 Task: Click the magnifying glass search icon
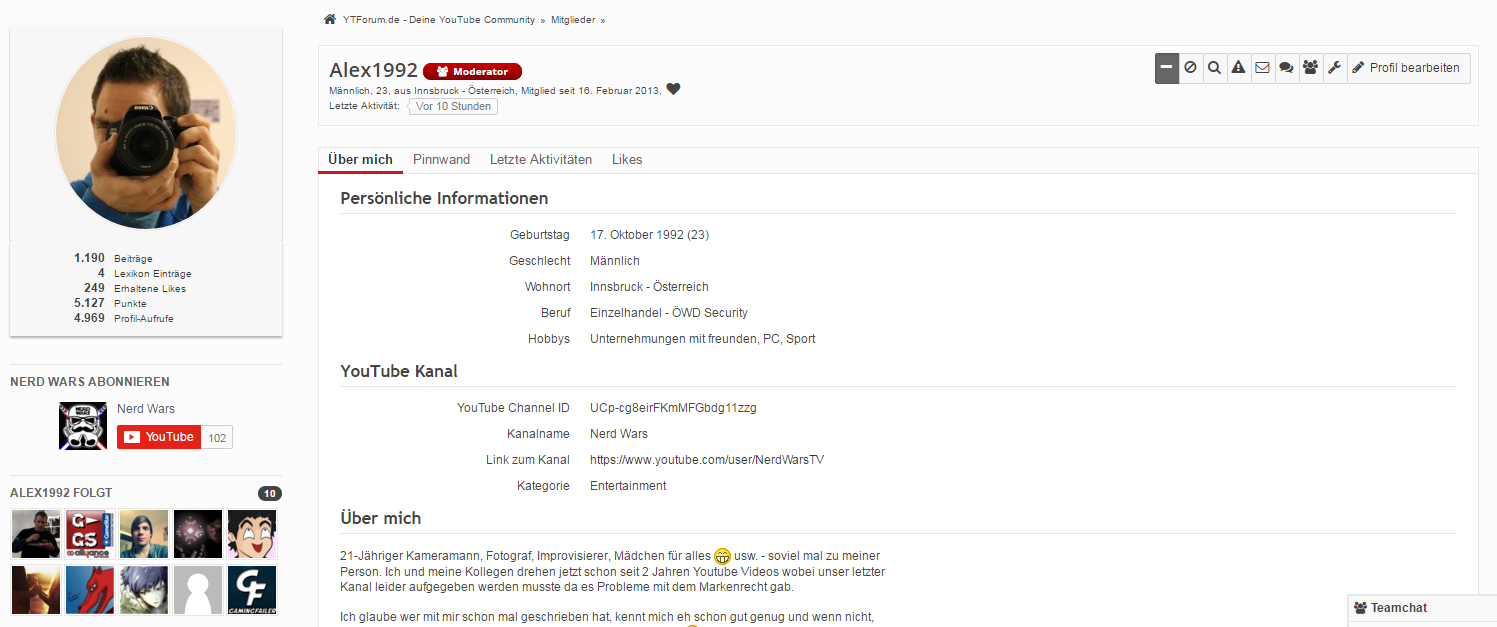[1214, 68]
